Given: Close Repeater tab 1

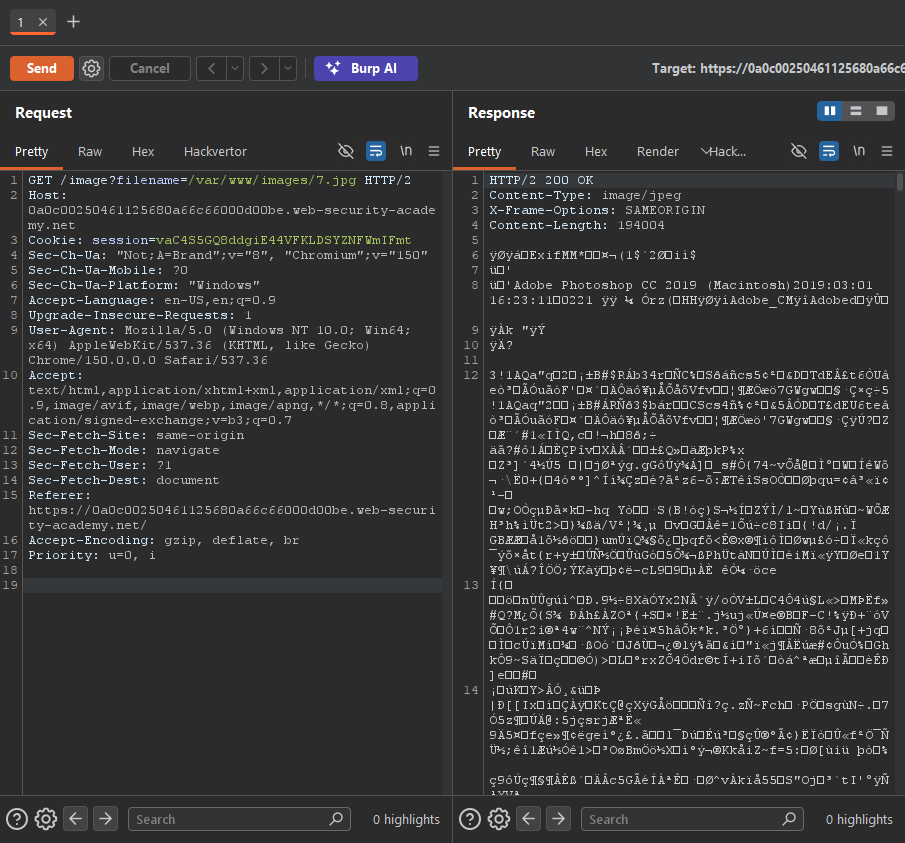Looking at the screenshot, I should (43, 22).
